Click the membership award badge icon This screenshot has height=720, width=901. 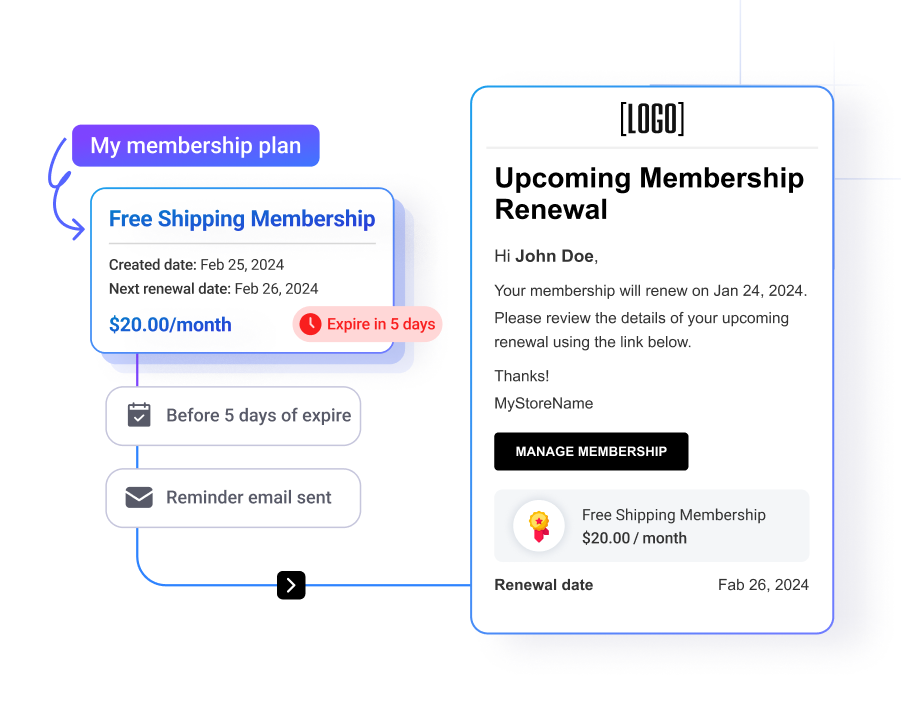[539, 526]
